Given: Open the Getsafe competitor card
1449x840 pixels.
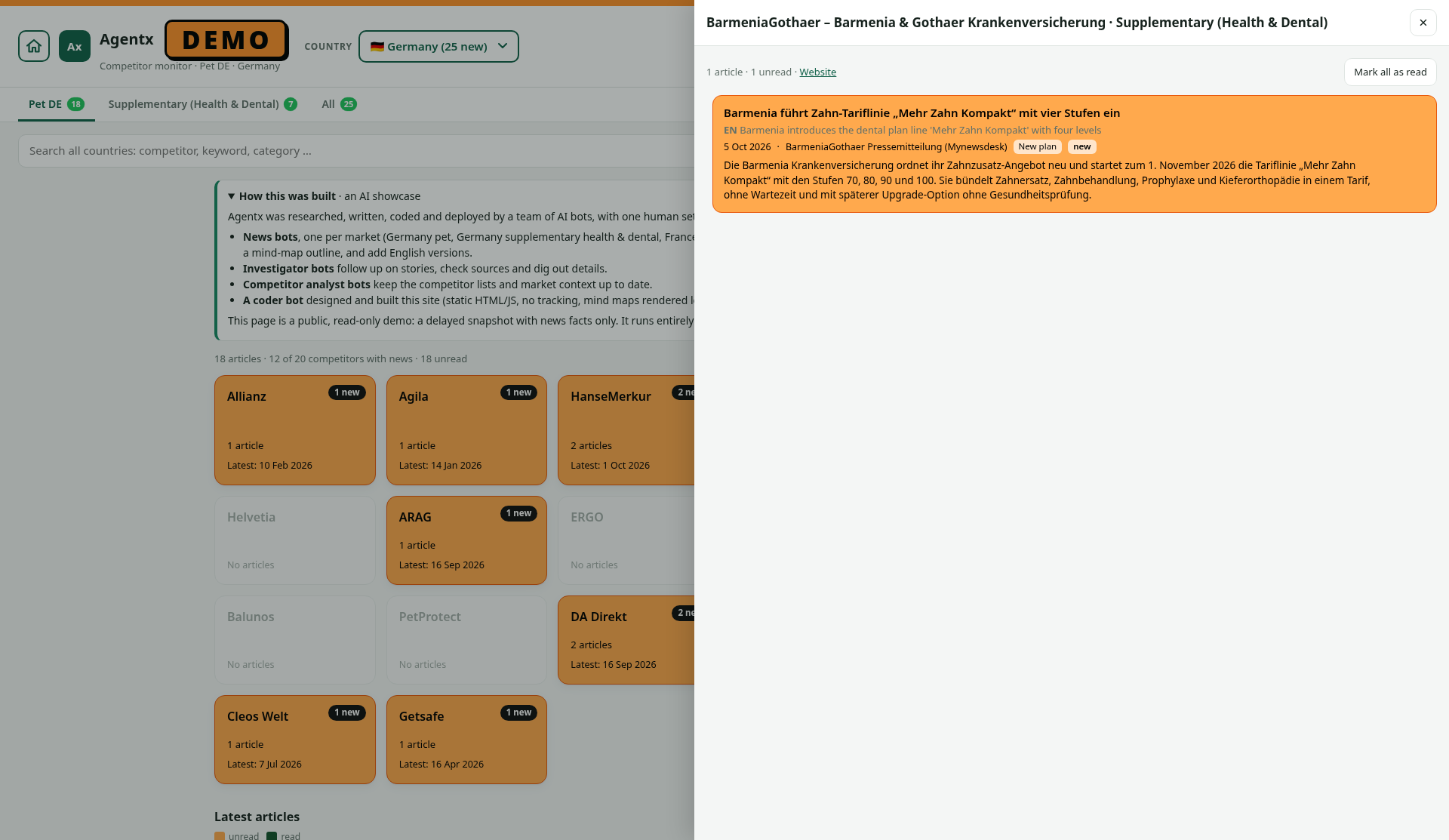Looking at the screenshot, I should click(x=466, y=740).
